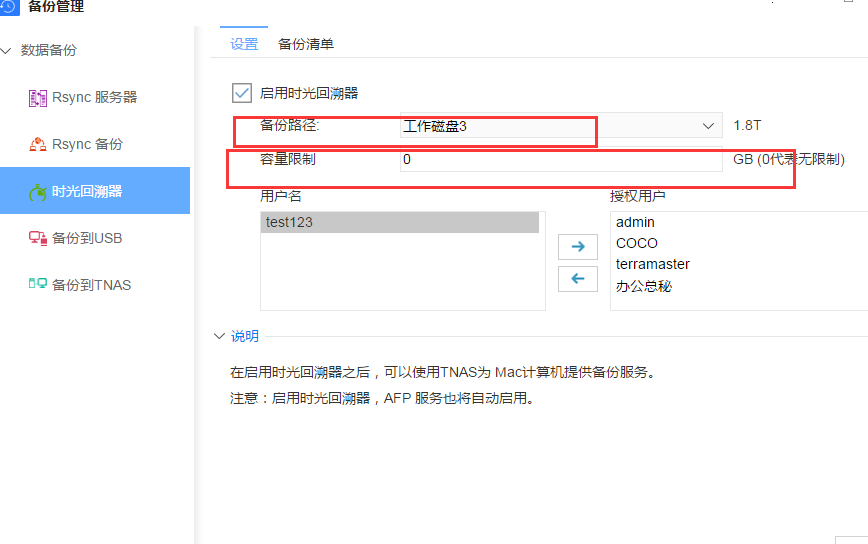Open 备份到TNAS in the sidebar
This screenshot has height=544, width=868.
pos(91,285)
